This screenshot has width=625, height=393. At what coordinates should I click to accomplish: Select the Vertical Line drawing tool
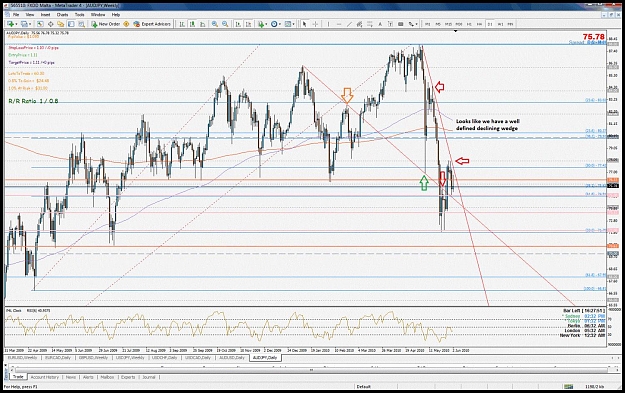[328, 24]
